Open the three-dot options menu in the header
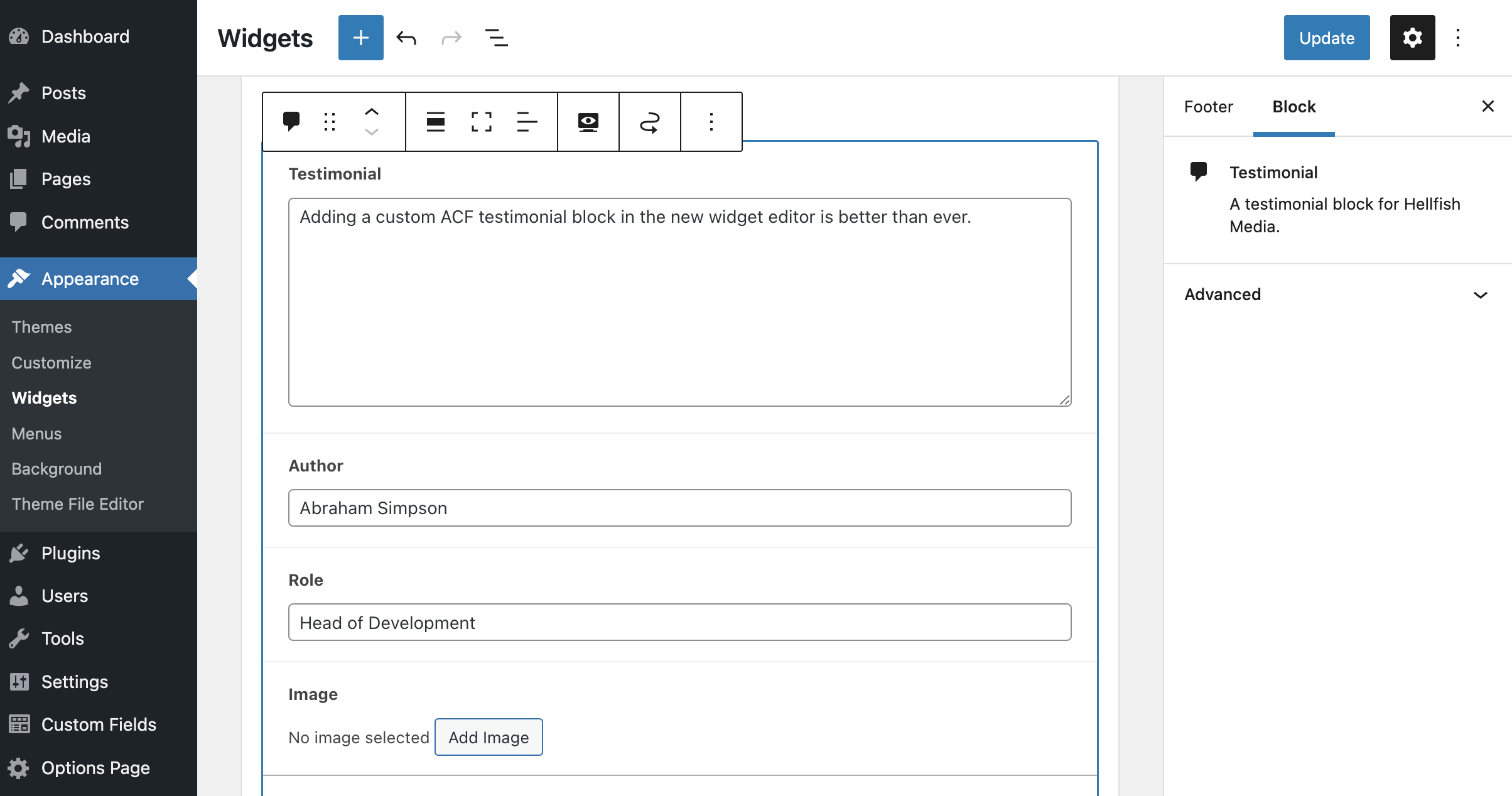 1458,38
